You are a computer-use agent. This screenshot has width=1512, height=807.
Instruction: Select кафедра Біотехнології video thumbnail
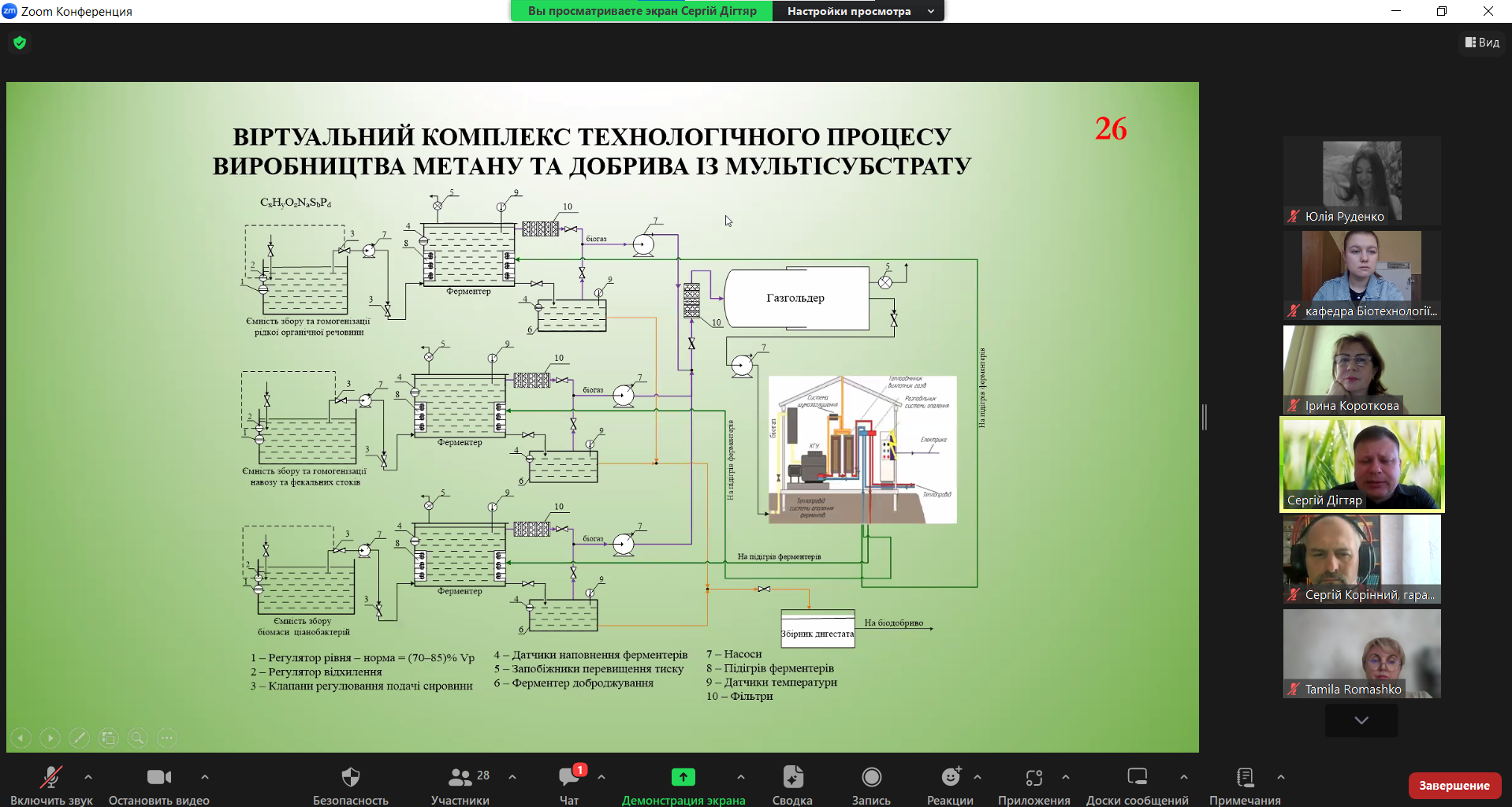1361,276
